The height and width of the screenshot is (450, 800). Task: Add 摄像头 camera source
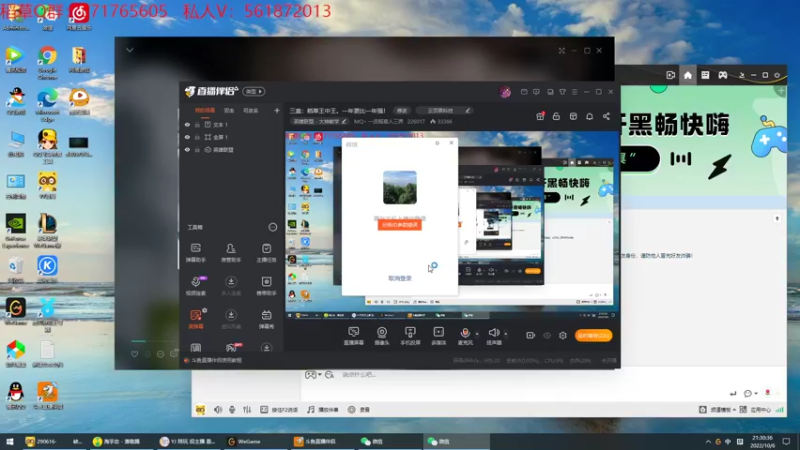tap(382, 336)
